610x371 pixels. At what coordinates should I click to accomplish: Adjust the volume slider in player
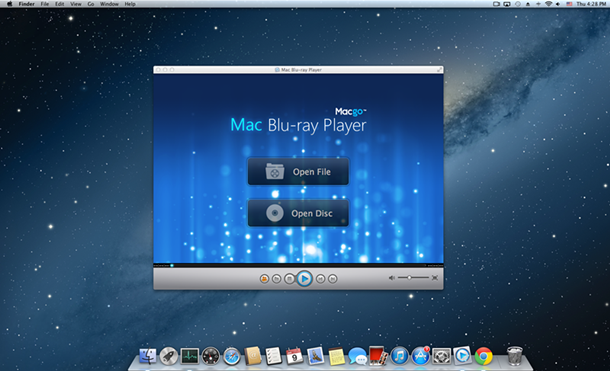tap(413, 277)
